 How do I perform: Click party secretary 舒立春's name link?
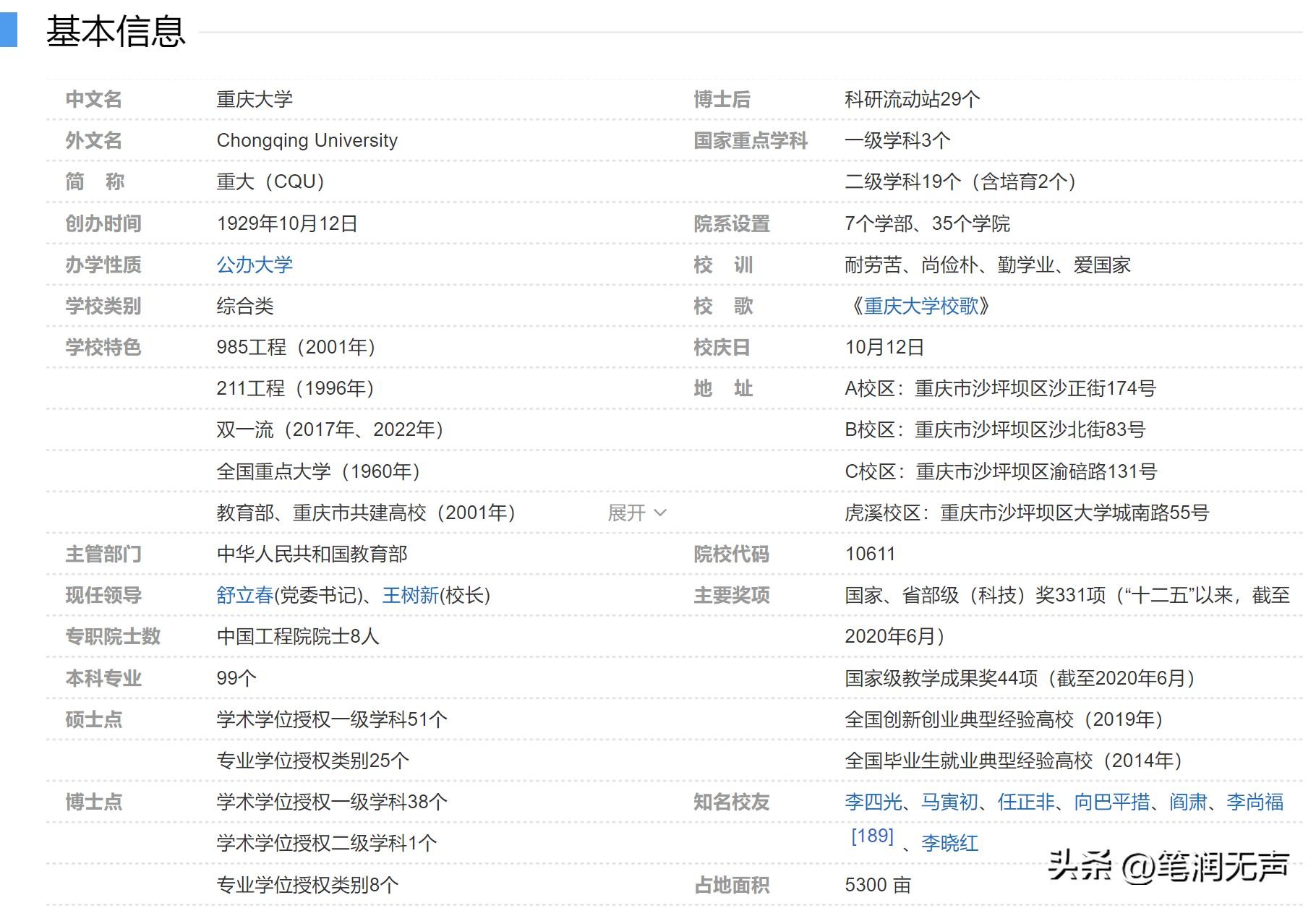[x=244, y=595]
